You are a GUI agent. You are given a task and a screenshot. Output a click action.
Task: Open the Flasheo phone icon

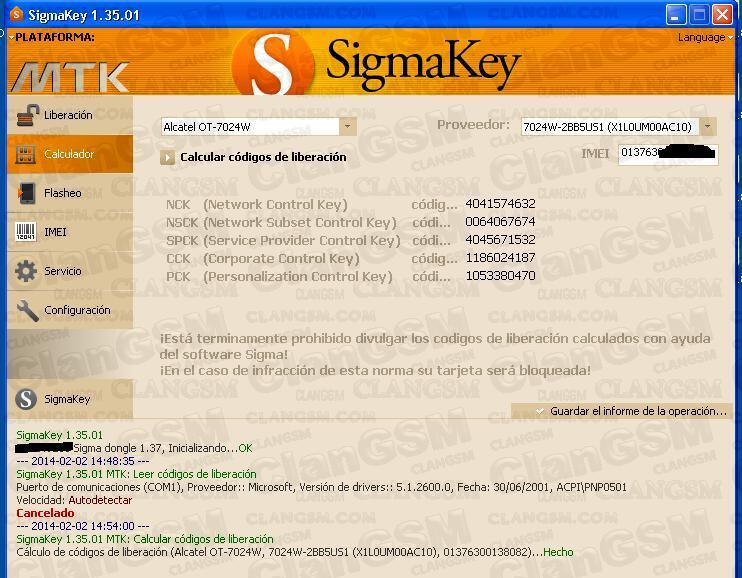coord(26,193)
